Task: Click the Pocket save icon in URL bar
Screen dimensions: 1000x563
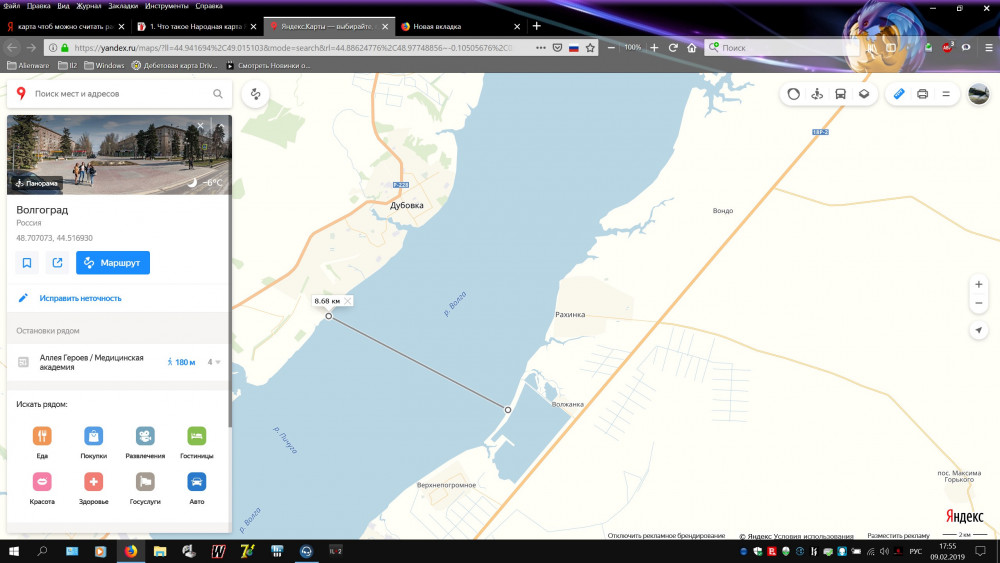Action: pos(557,48)
